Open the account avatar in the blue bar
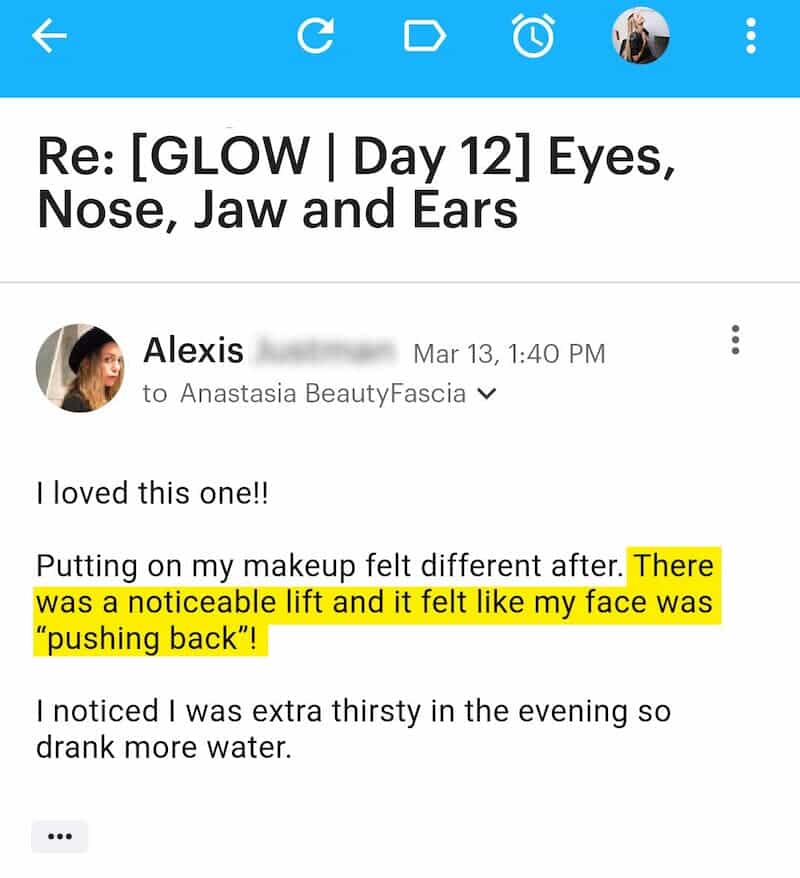800x878 pixels. point(640,36)
